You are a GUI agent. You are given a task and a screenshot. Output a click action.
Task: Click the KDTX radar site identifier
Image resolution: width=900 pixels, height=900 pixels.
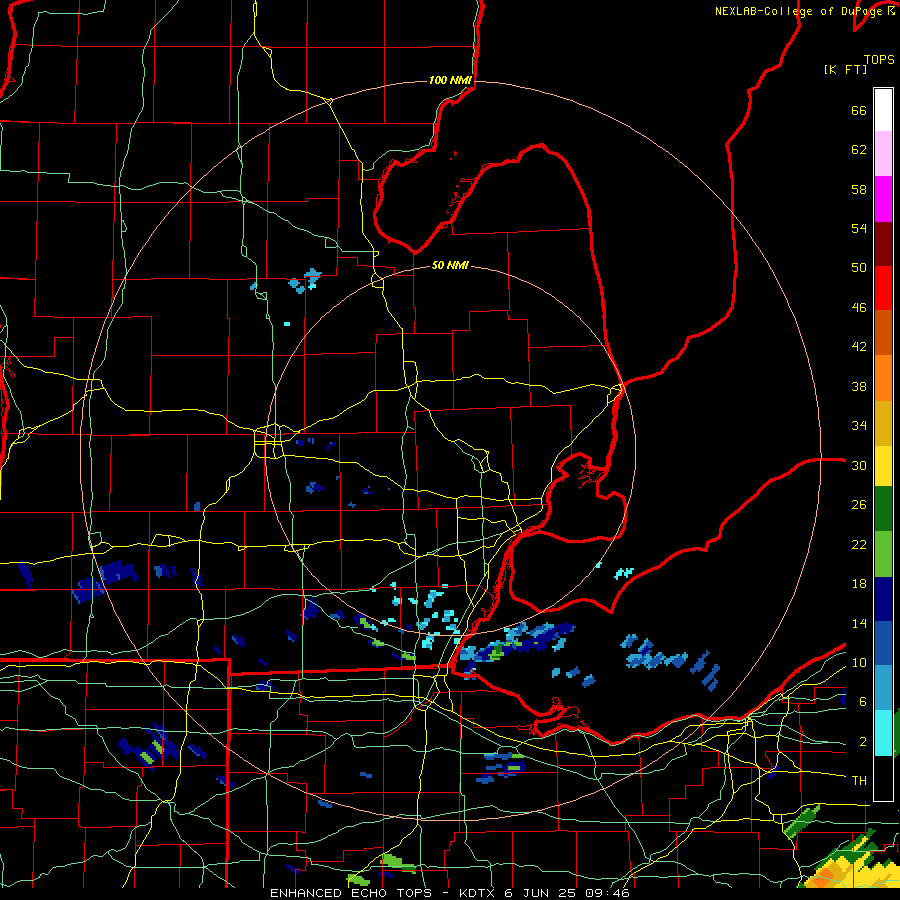(479, 893)
